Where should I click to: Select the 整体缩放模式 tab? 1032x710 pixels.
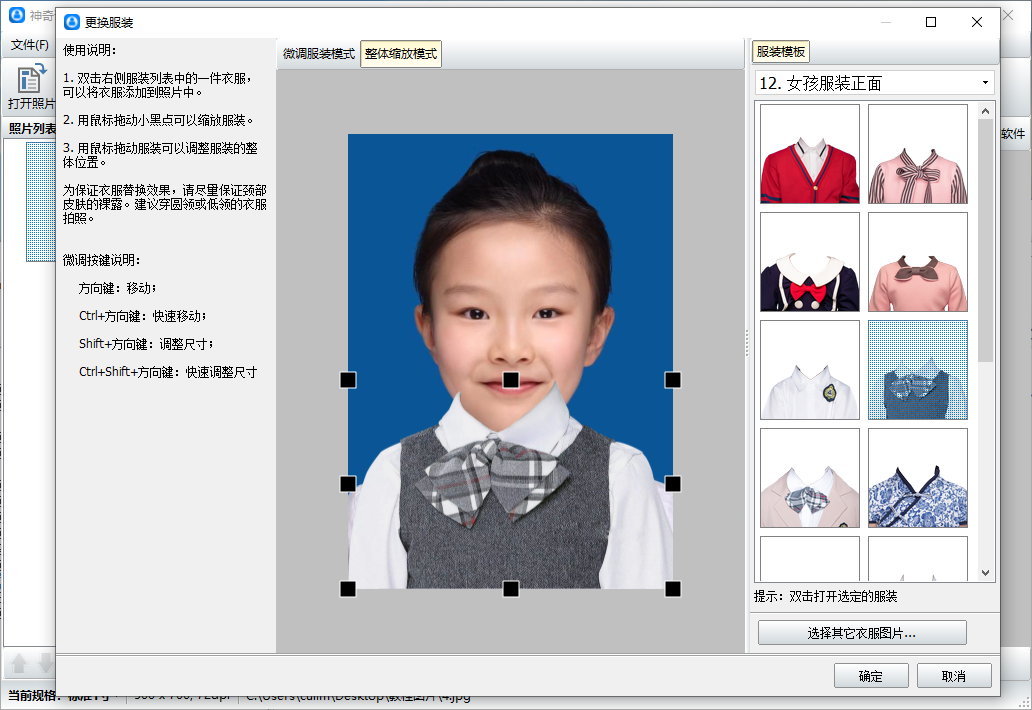400,54
